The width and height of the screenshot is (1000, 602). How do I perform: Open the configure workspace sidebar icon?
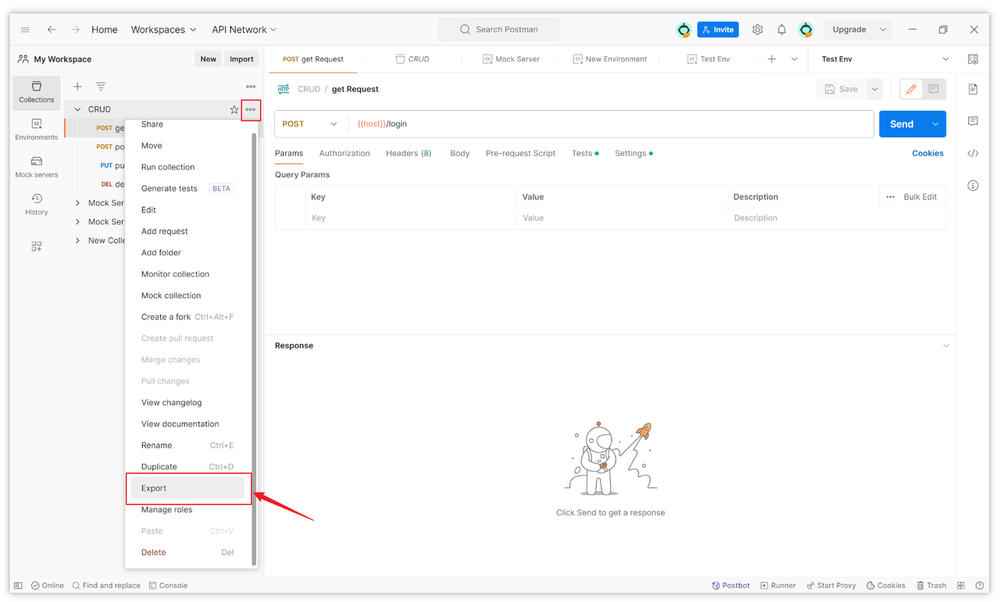tap(36, 246)
